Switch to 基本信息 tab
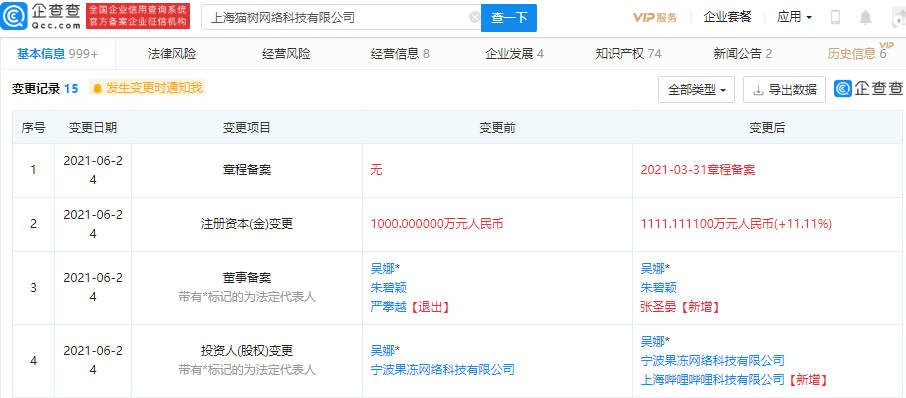 point(57,54)
